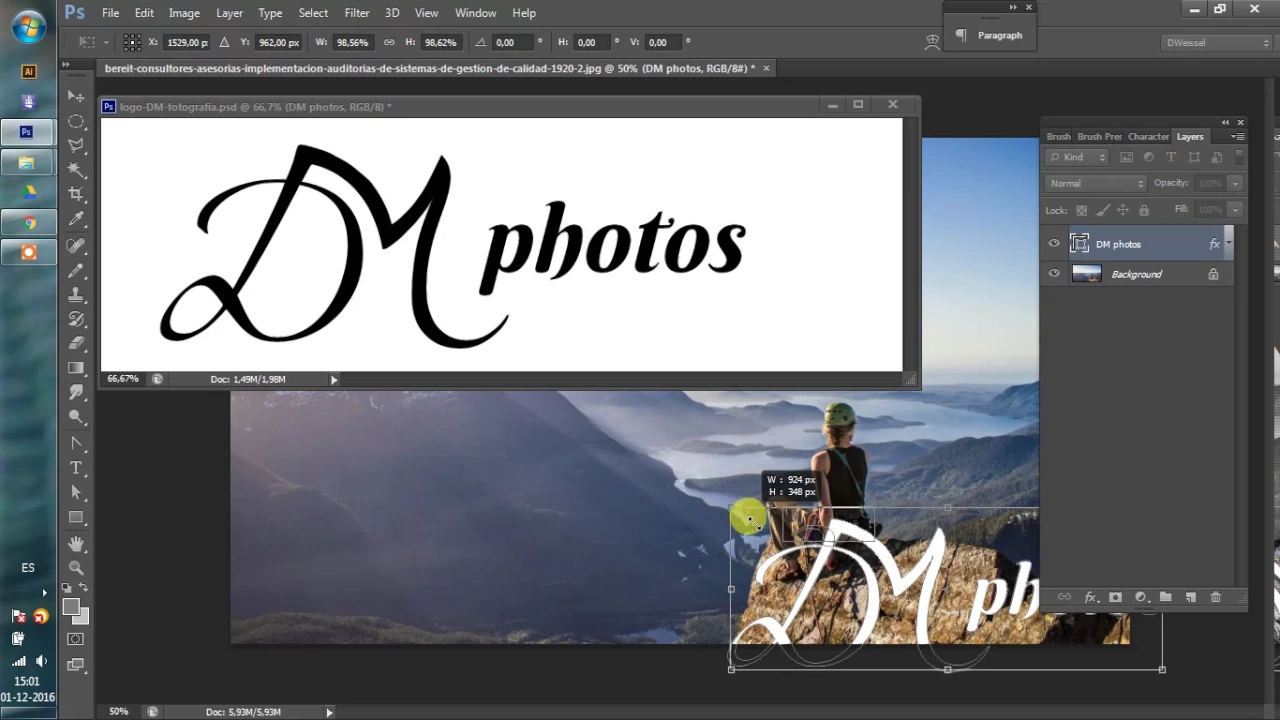The height and width of the screenshot is (720, 1280).
Task: Click Add layer style fx button
Action: 1091,597
